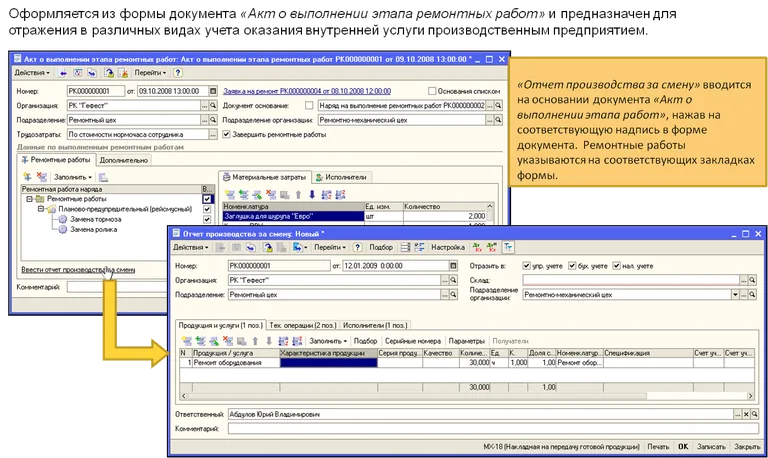Tick checkbox next to Документ основание

[309, 105]
